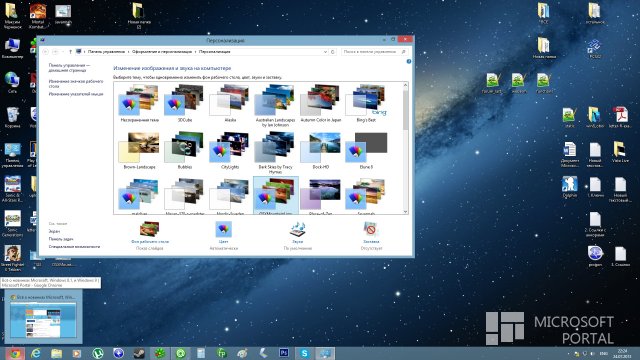This screenshot has width=640, height=360.
Task: Open the Calculator taskbar icon
Action: pyautogui.click(x=201, y=353)
